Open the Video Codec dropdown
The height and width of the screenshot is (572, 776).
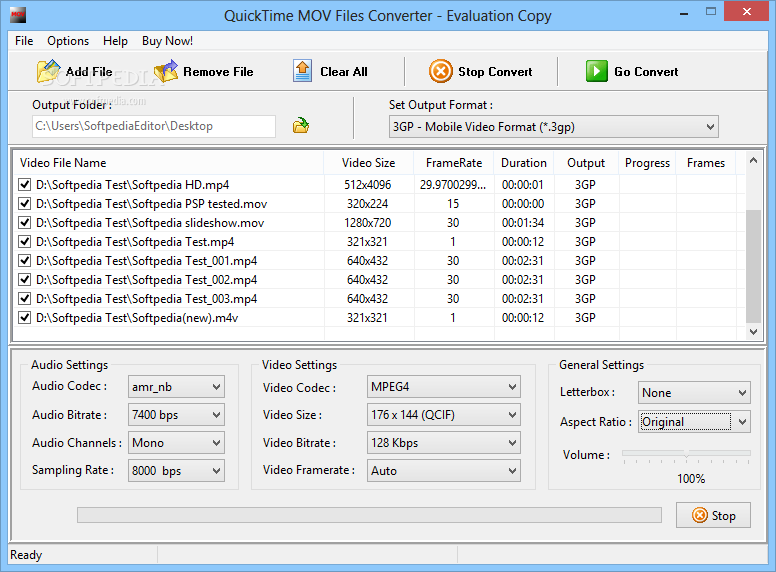443,387
